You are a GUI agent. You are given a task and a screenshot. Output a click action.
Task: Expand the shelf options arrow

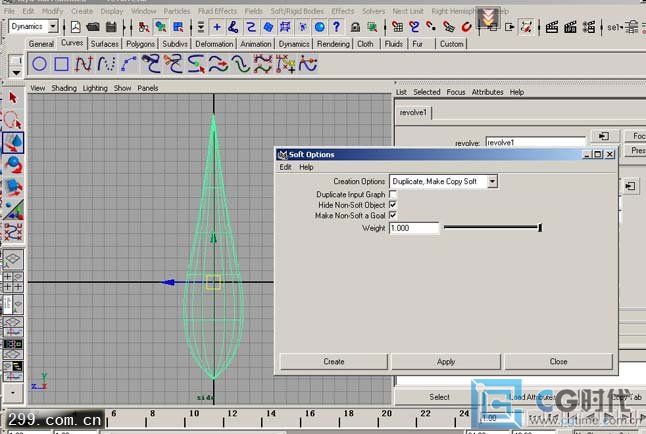point(16,73)
